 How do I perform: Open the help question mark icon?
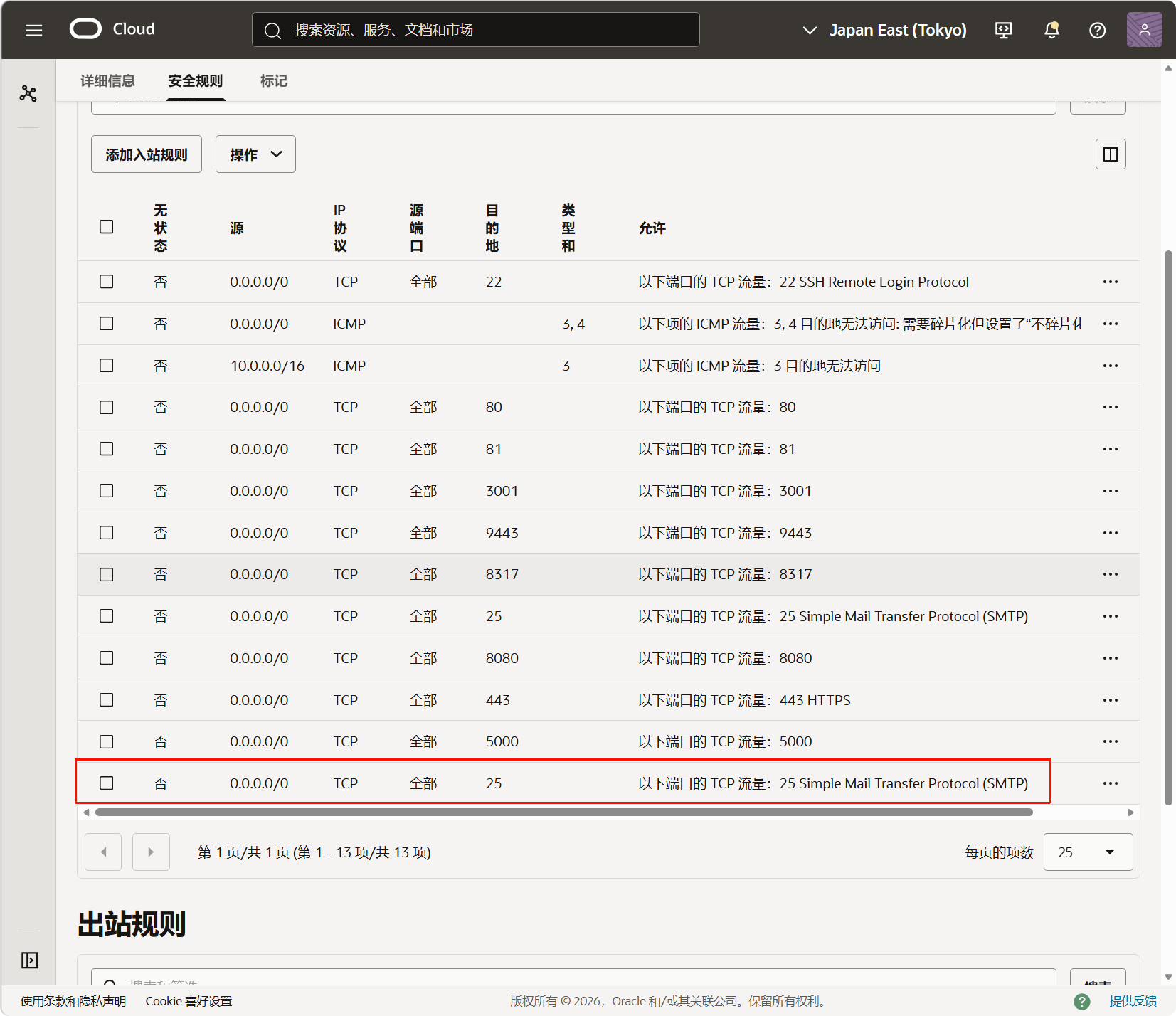tap(1097, 30)
